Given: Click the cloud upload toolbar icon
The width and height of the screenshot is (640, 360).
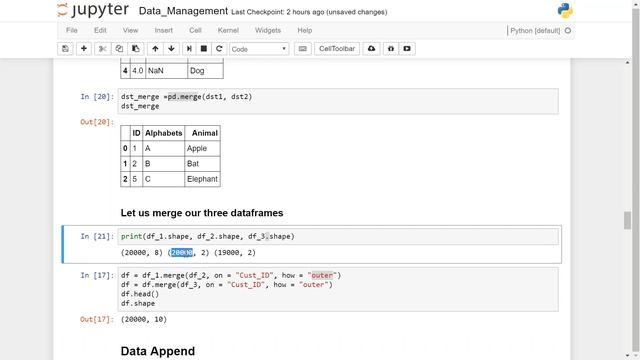Looking at the screenshot, I should click(371, 49).
